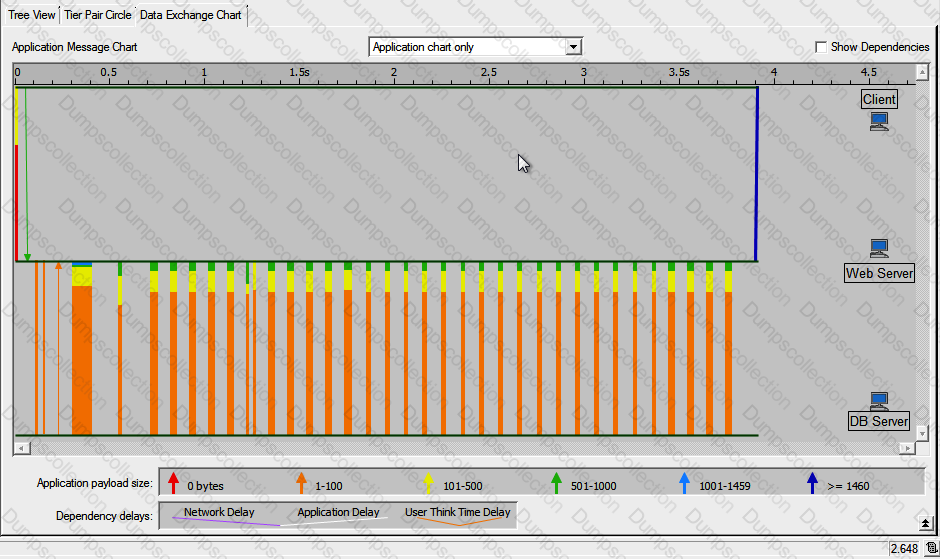The width and height of the screenshot is (940, 559).
Task: Click the red 0 bytes arrow icon
Action: point(173,483)
